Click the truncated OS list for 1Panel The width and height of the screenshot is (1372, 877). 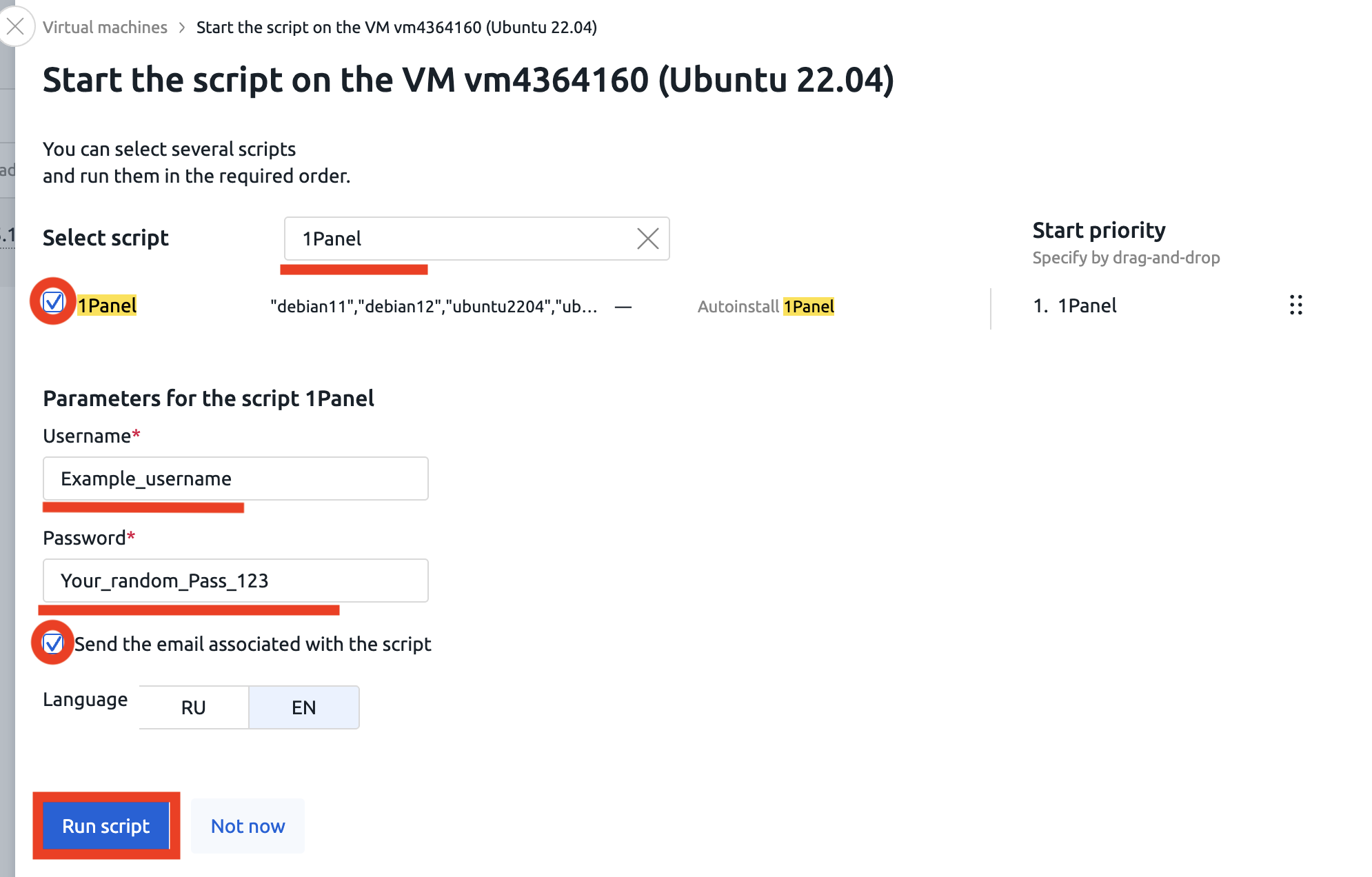pos(434,306)
